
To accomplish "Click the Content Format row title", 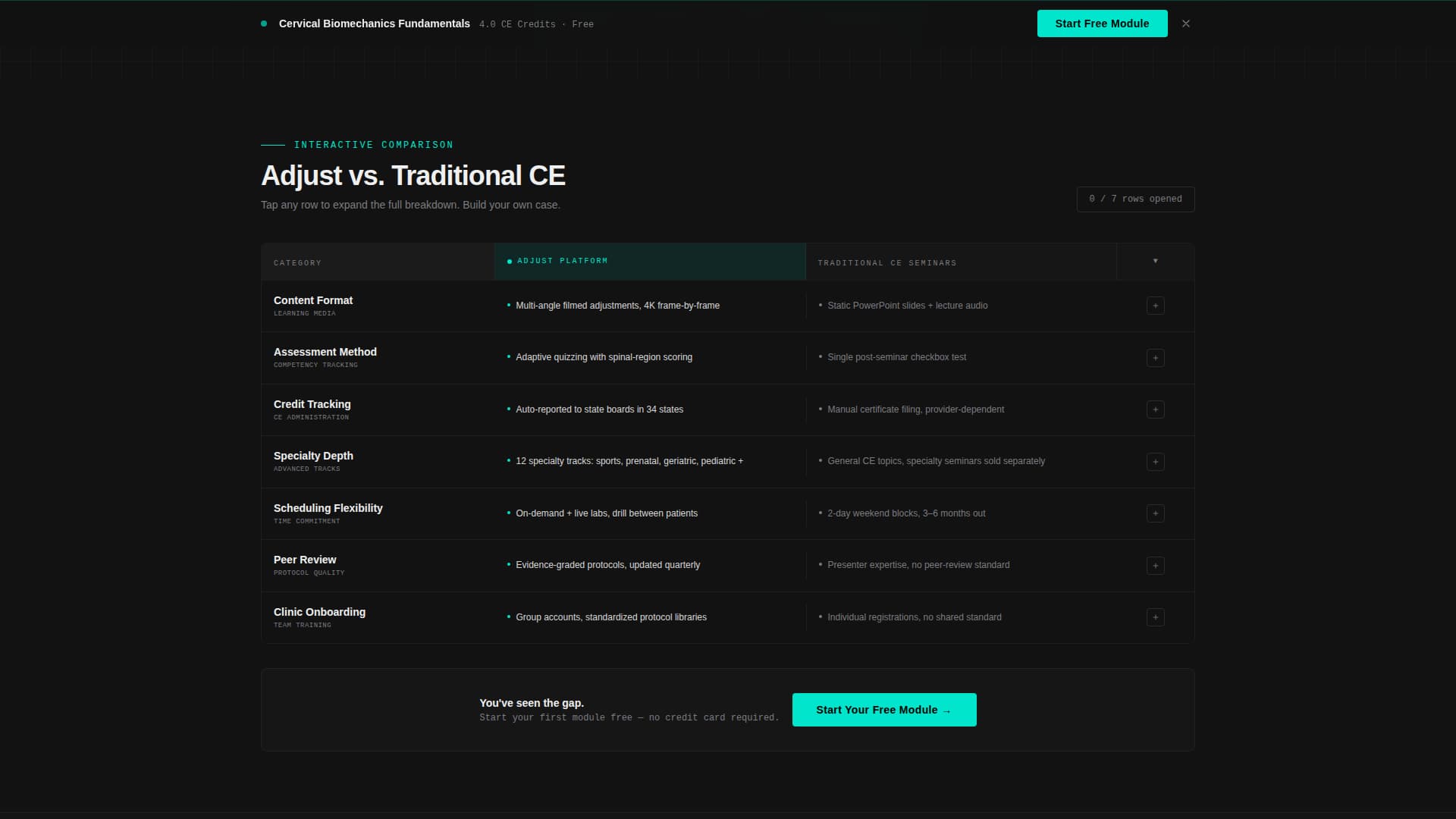I will point(313,300).
